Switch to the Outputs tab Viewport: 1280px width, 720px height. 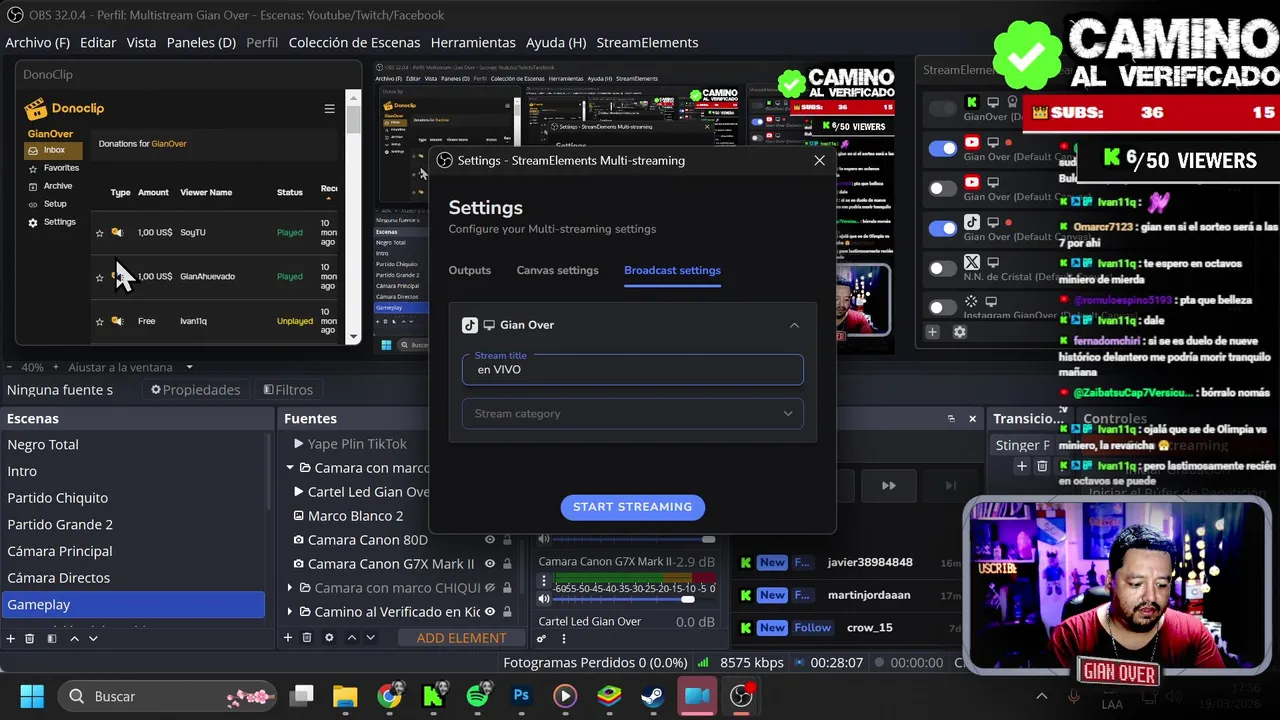pyautogui.click(x=469, y=270)
